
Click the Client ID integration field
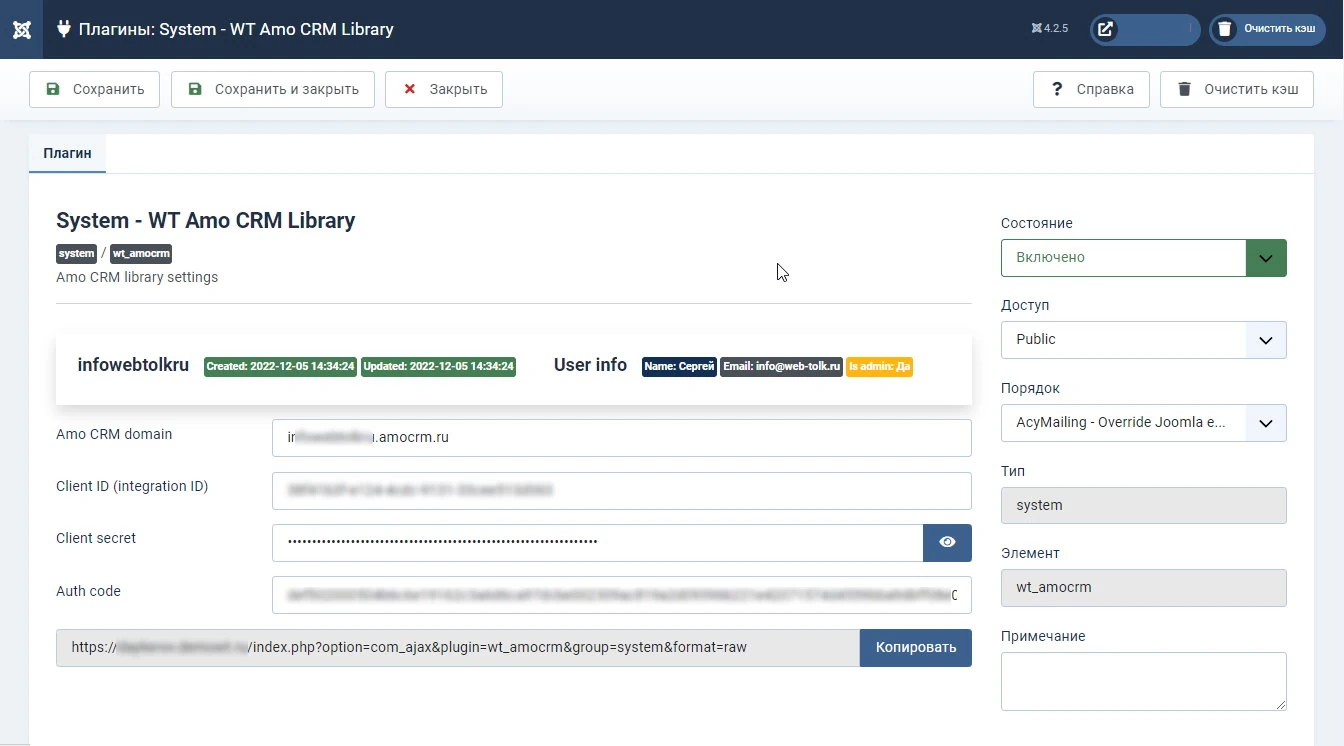[x=621, y=490]
